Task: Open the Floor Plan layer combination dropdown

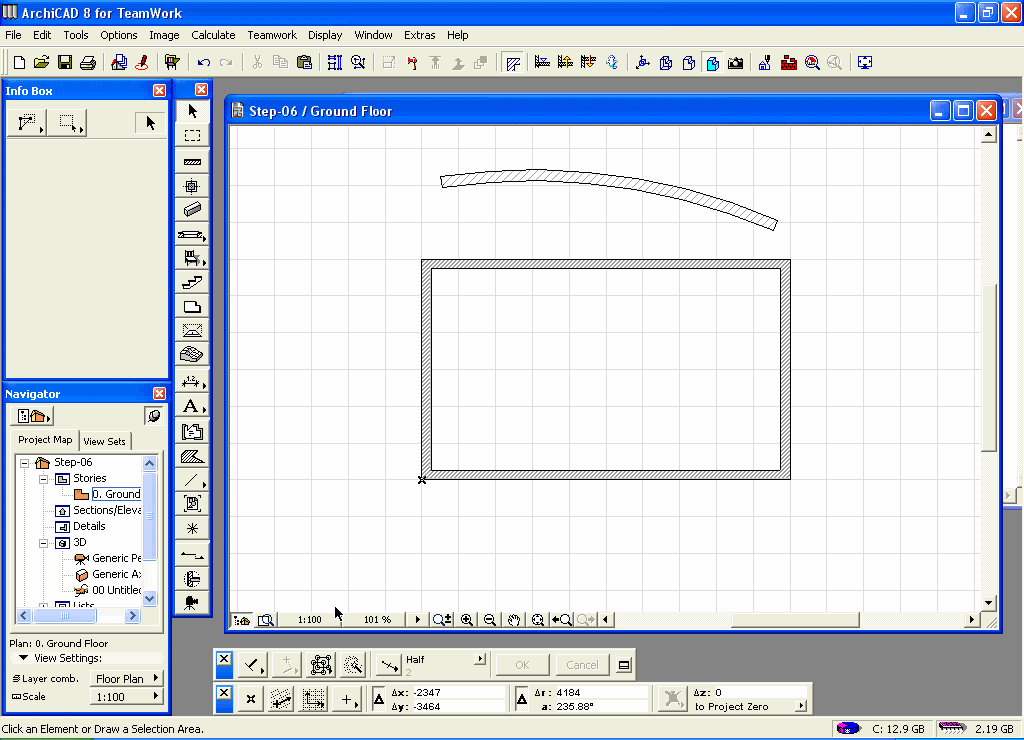Action: coord(126,679)
